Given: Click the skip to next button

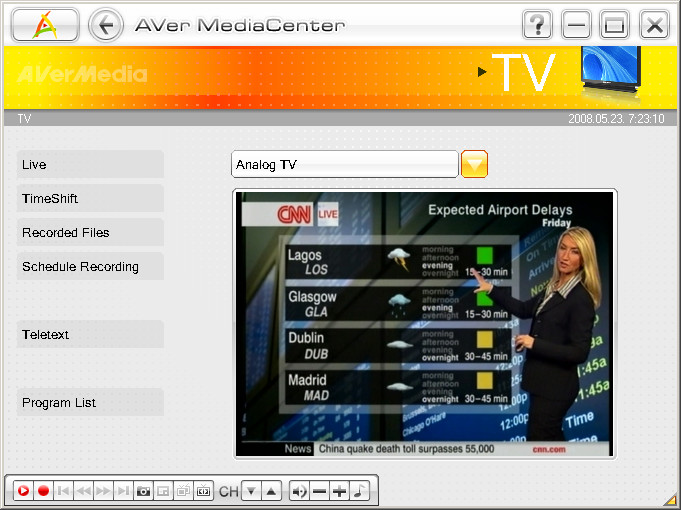Looking at the screenshot, I should (x=123, y=491).
